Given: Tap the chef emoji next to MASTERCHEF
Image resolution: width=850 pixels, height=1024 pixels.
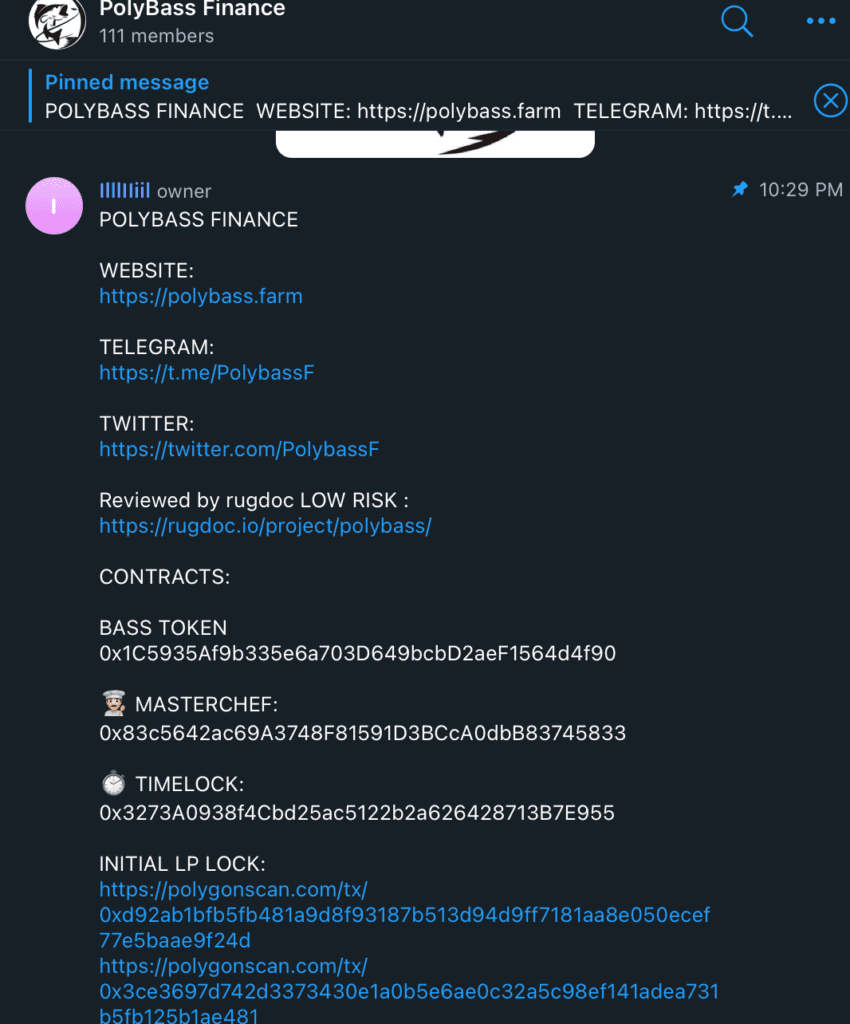Looking at the screenshot, I should (x=114, y=703).
